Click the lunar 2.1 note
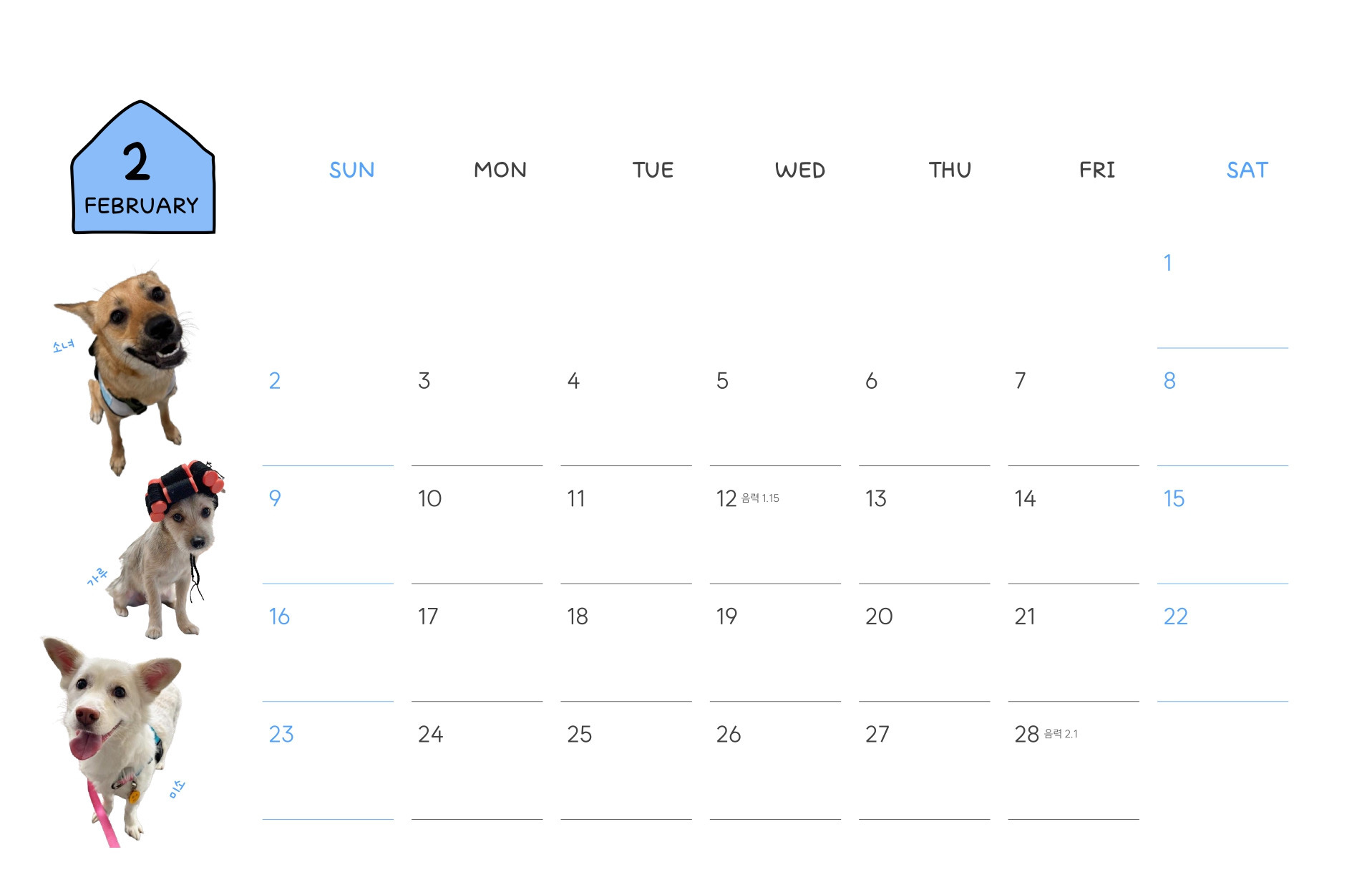This screenshot has width=1372, height=895. [x=1061, y=734]
